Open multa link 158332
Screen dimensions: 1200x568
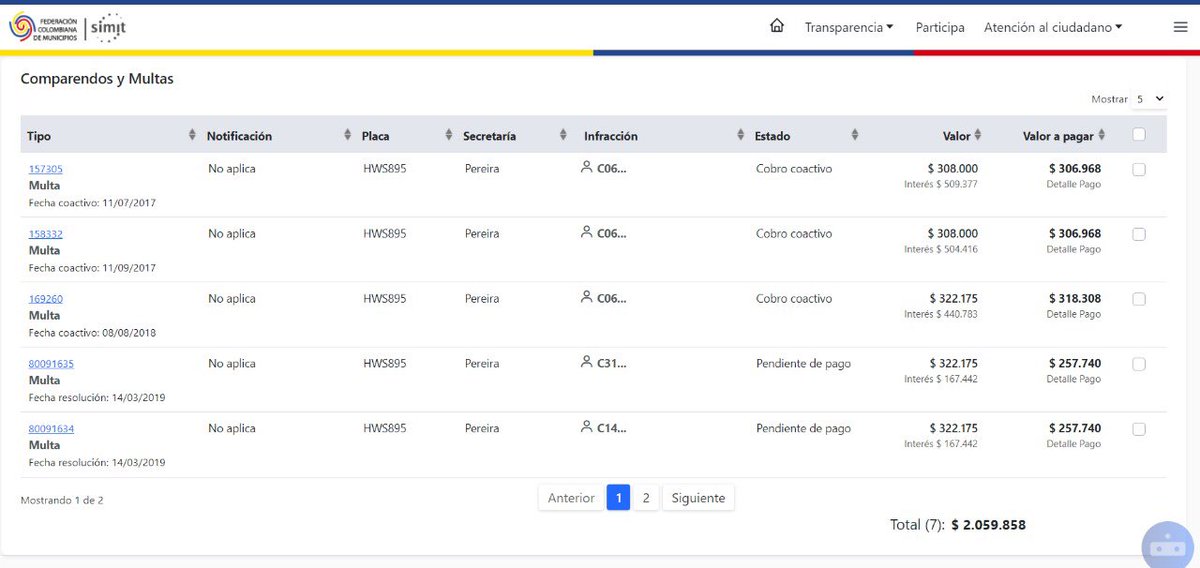tap(46, 234)
